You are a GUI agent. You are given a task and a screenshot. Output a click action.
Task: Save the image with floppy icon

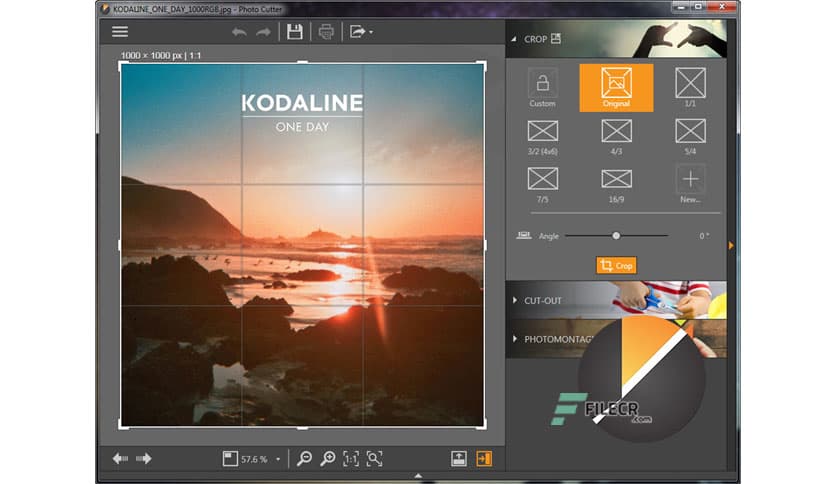pyautogui.click(x=295, y=32)
